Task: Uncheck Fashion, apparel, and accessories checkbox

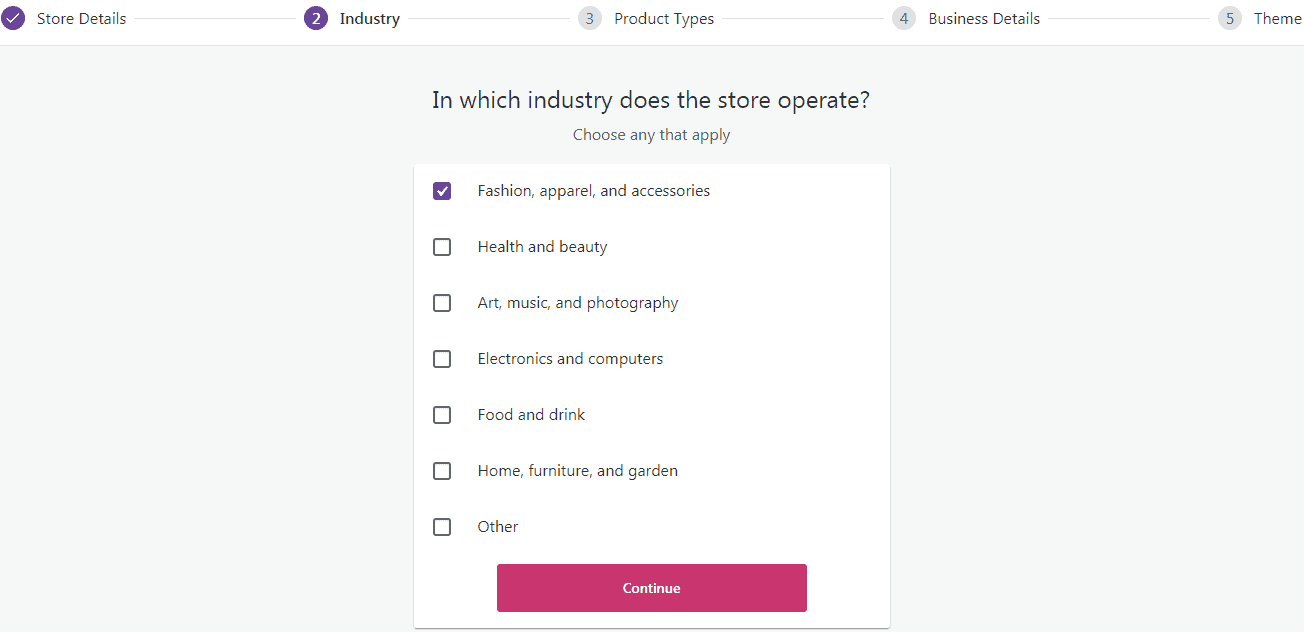Action: click(442, 191)
